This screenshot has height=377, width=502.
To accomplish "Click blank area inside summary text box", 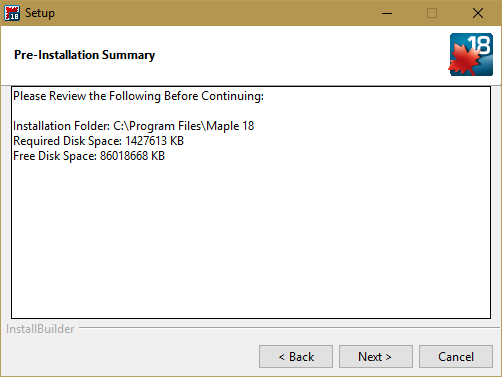I will click(251, 240).
